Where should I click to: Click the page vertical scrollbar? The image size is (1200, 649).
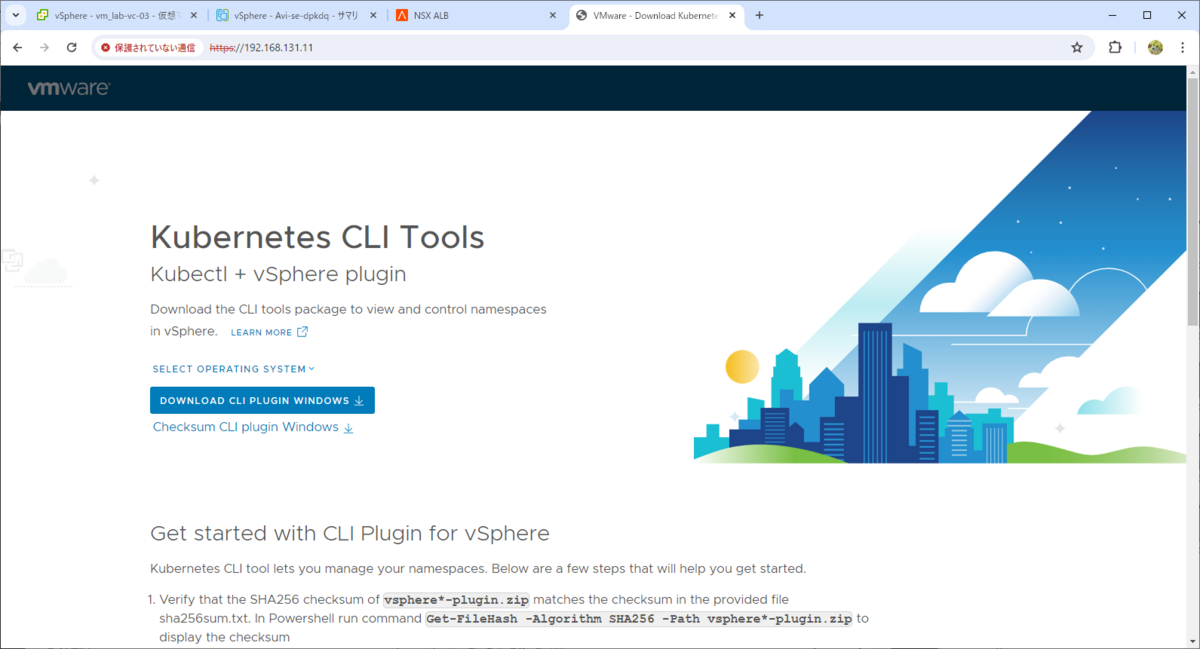[1192, 200]
